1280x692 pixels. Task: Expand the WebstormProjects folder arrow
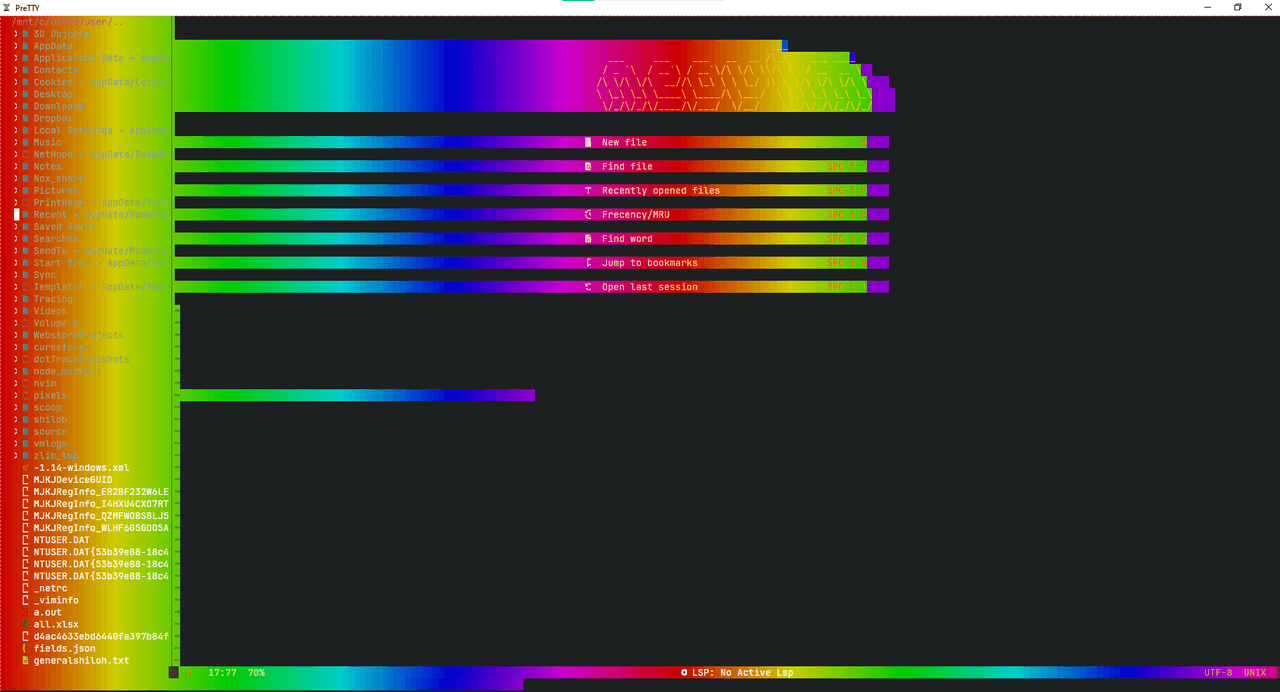click(16, 335)
